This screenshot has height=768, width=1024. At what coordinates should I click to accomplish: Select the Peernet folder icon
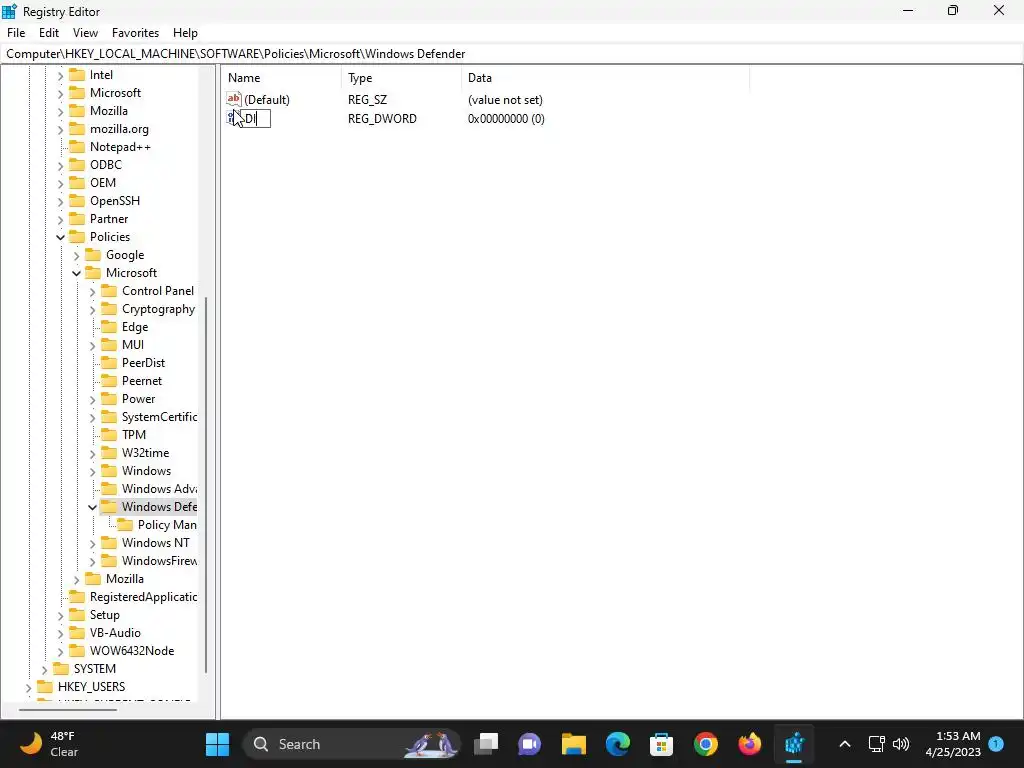(109, 380)
